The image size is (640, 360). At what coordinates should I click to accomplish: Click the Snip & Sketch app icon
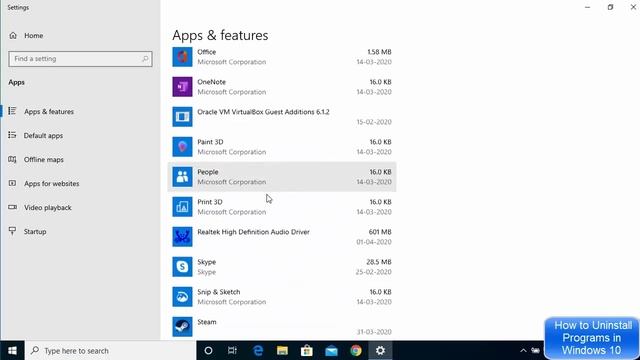(182, 297)
